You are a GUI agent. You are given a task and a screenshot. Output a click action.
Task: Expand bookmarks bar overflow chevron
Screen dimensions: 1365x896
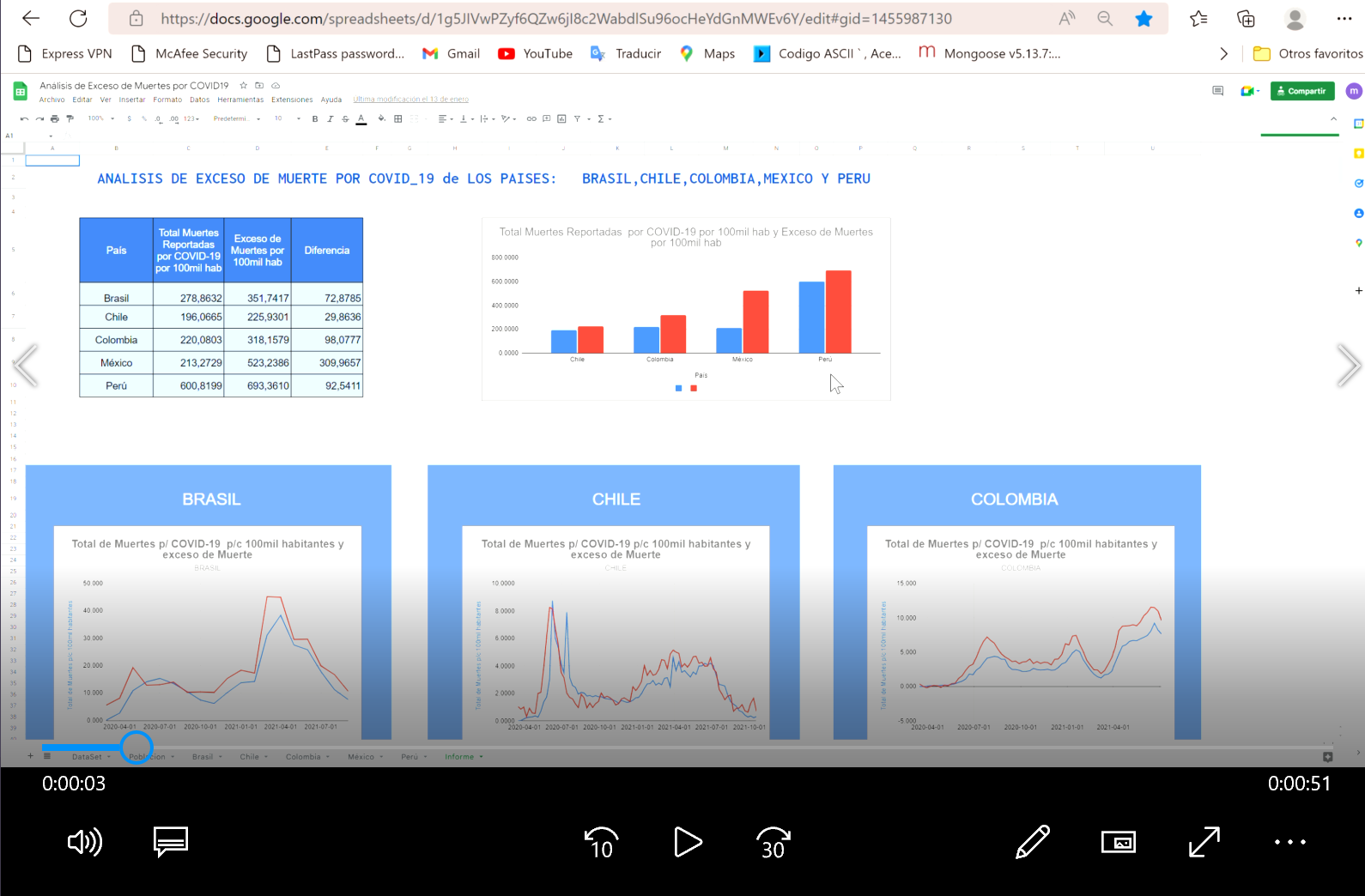pos(1223,54)
